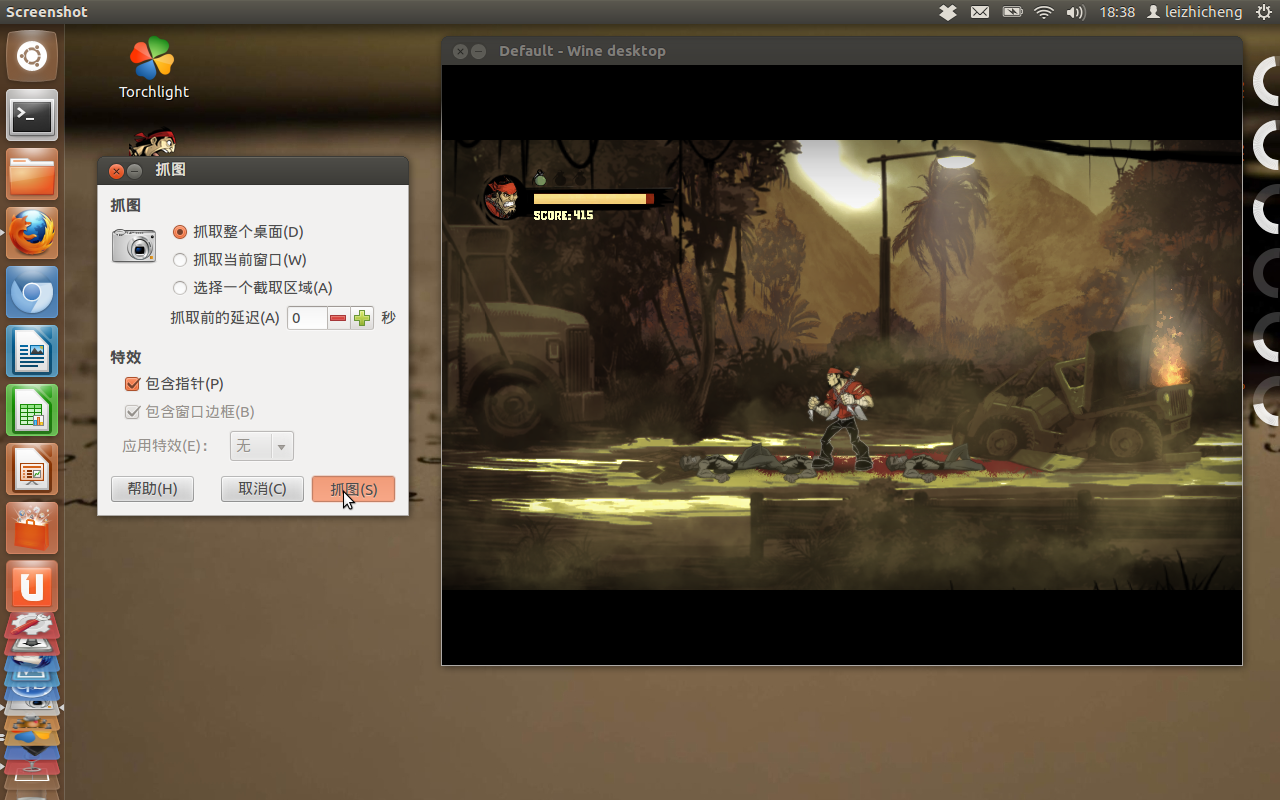Decrease delay with the red minus button
This screenshot has width=1280, height=800.
338,318
